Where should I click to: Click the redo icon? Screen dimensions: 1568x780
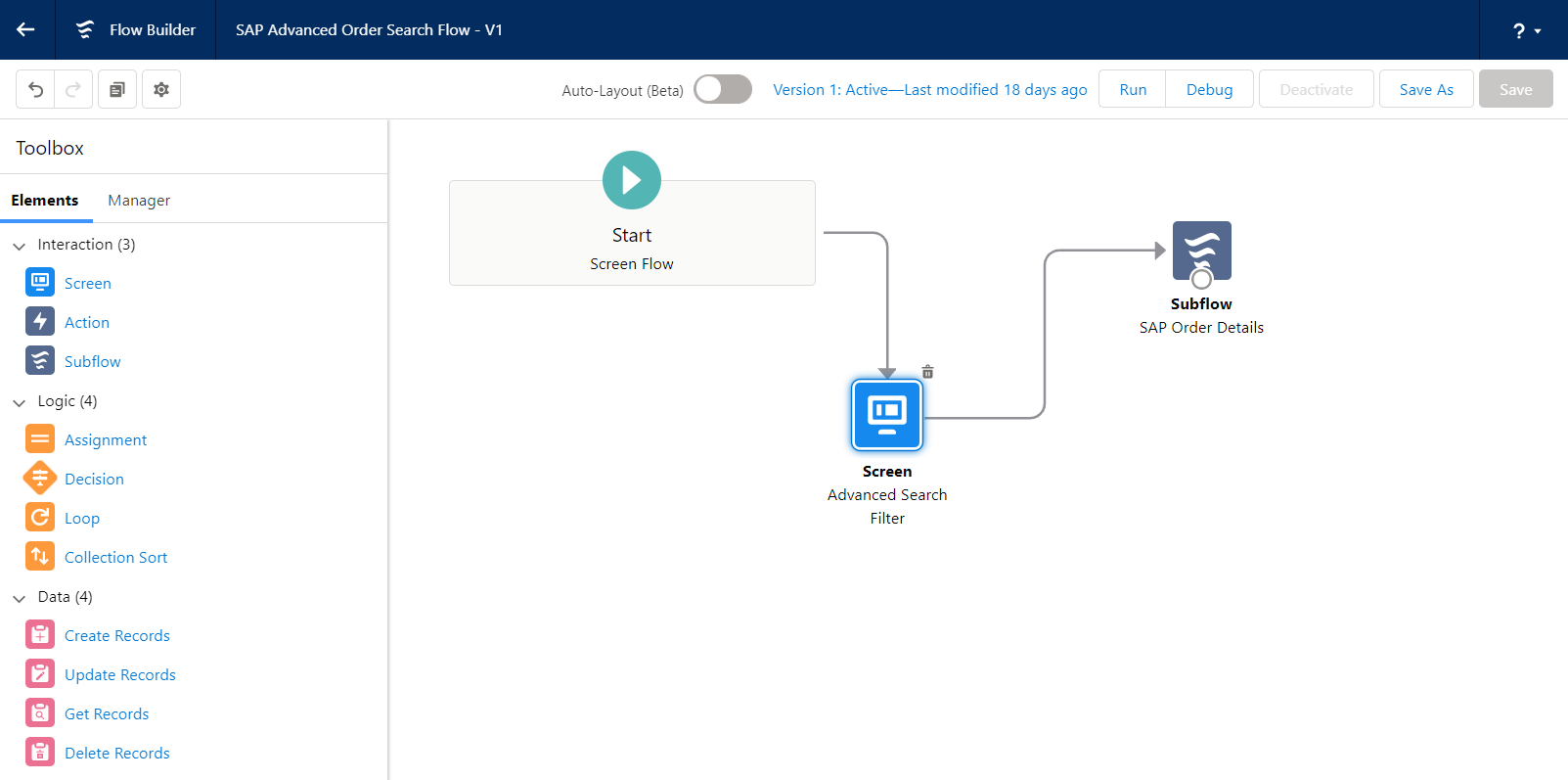point(73,89)
